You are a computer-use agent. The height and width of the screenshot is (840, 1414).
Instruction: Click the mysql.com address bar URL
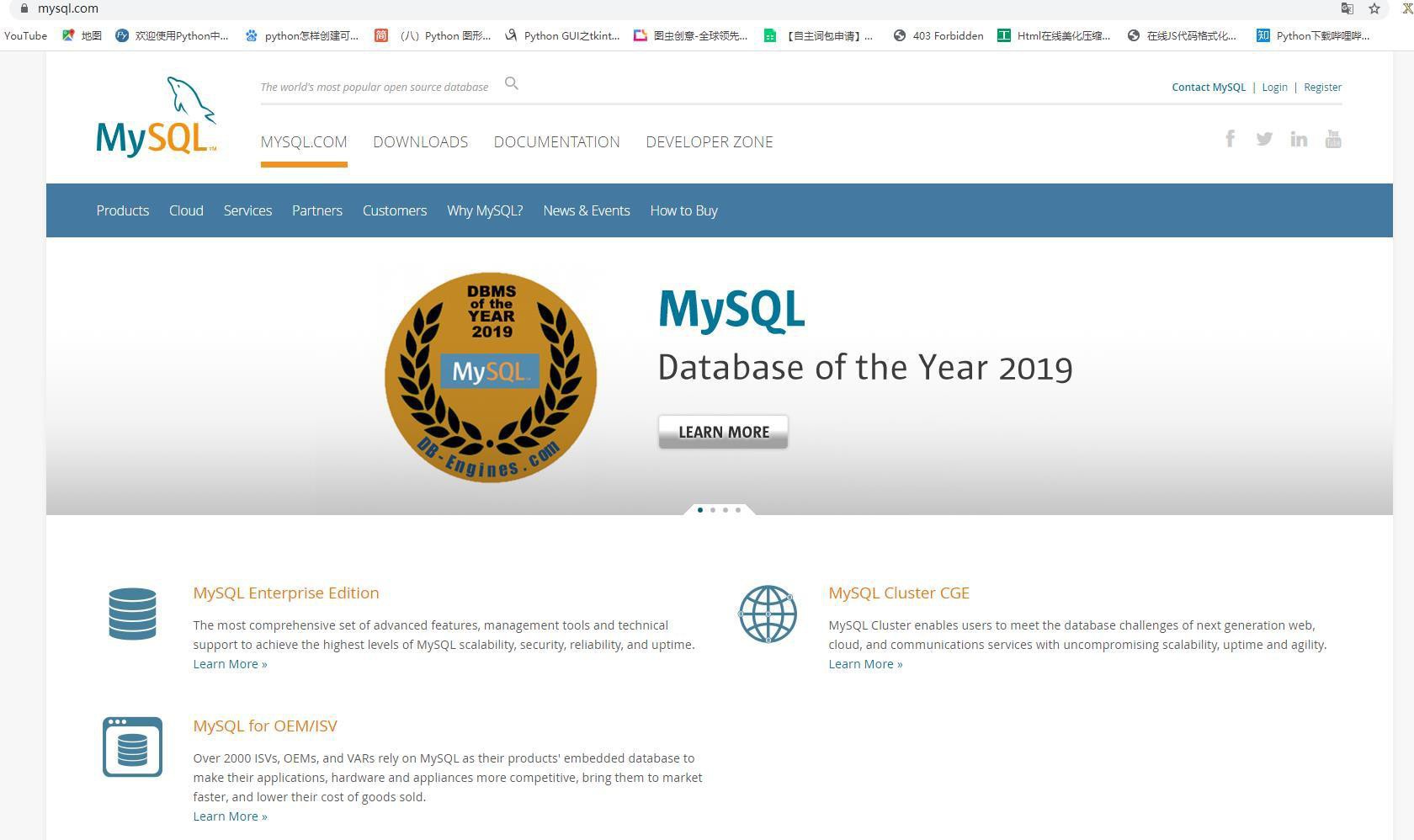tap(68, 8)
